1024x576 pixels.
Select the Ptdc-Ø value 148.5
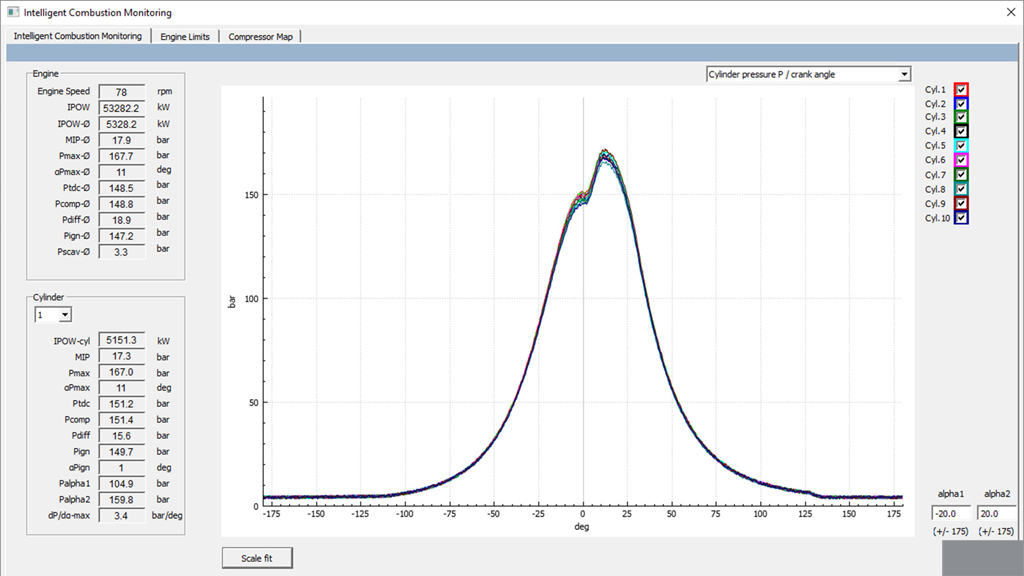pos(121,188)
